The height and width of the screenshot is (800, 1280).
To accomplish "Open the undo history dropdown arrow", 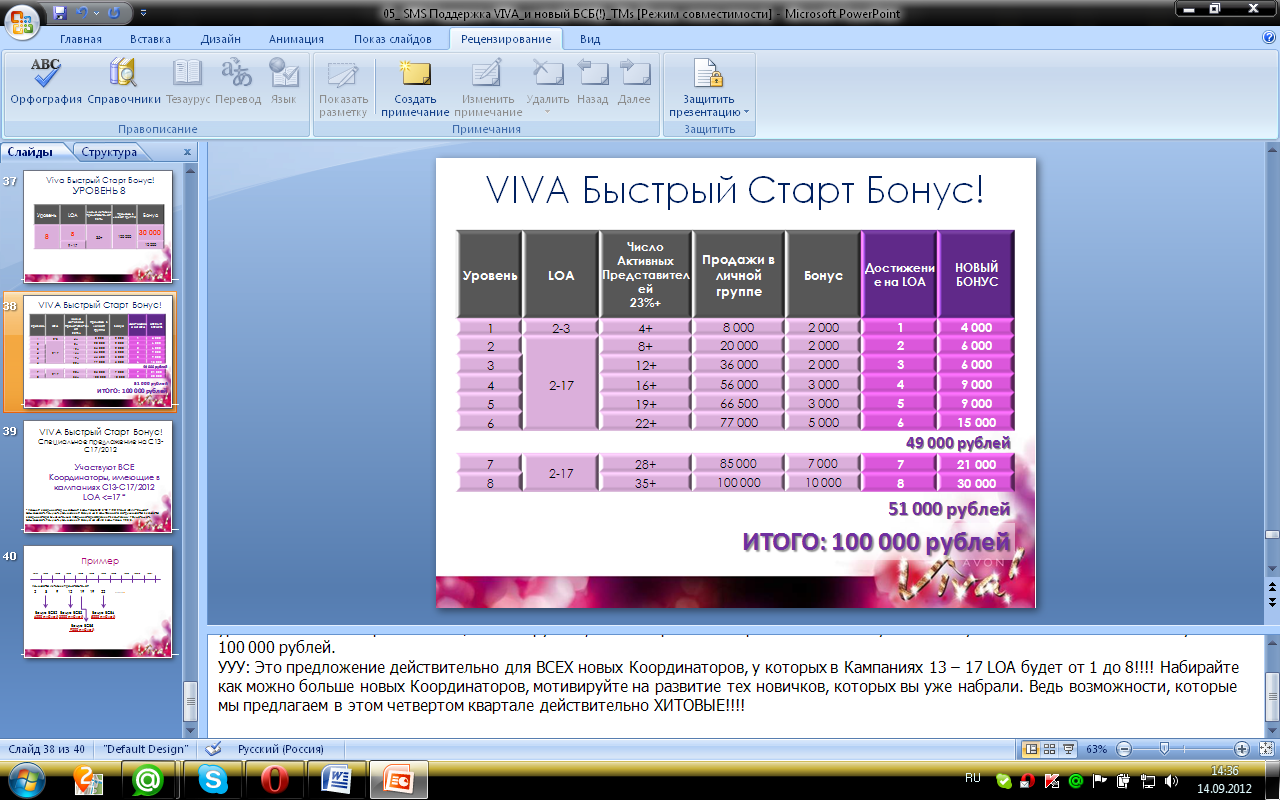I will click(x=97, y=13).
